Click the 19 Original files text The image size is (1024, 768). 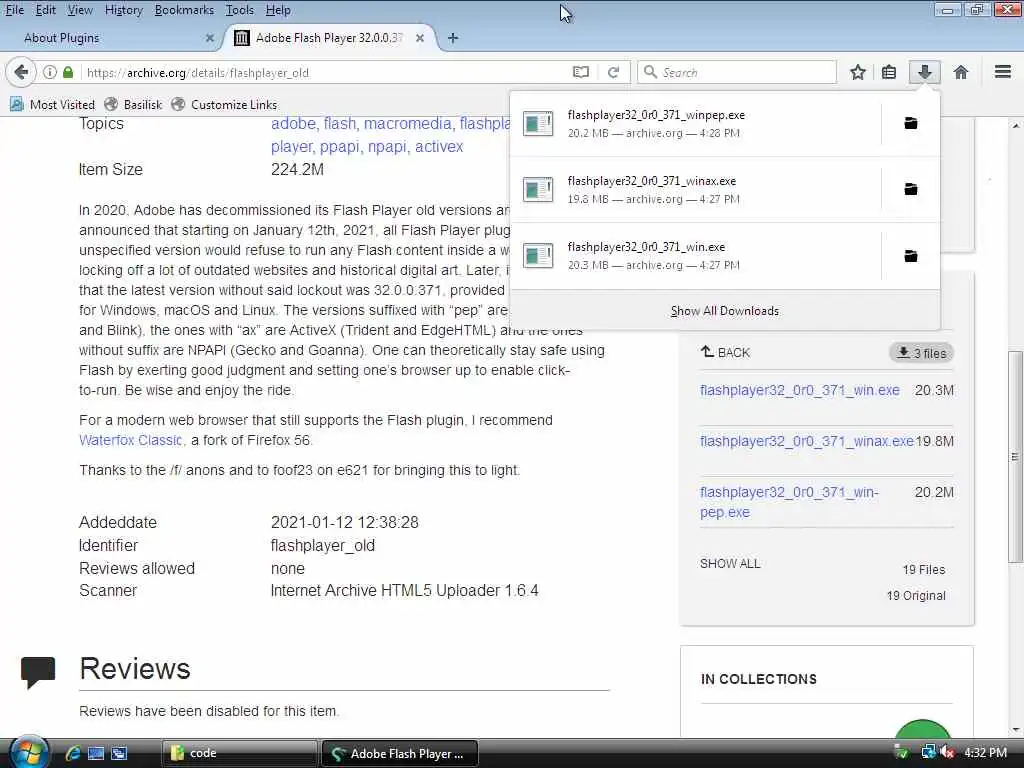click(916, 596)
